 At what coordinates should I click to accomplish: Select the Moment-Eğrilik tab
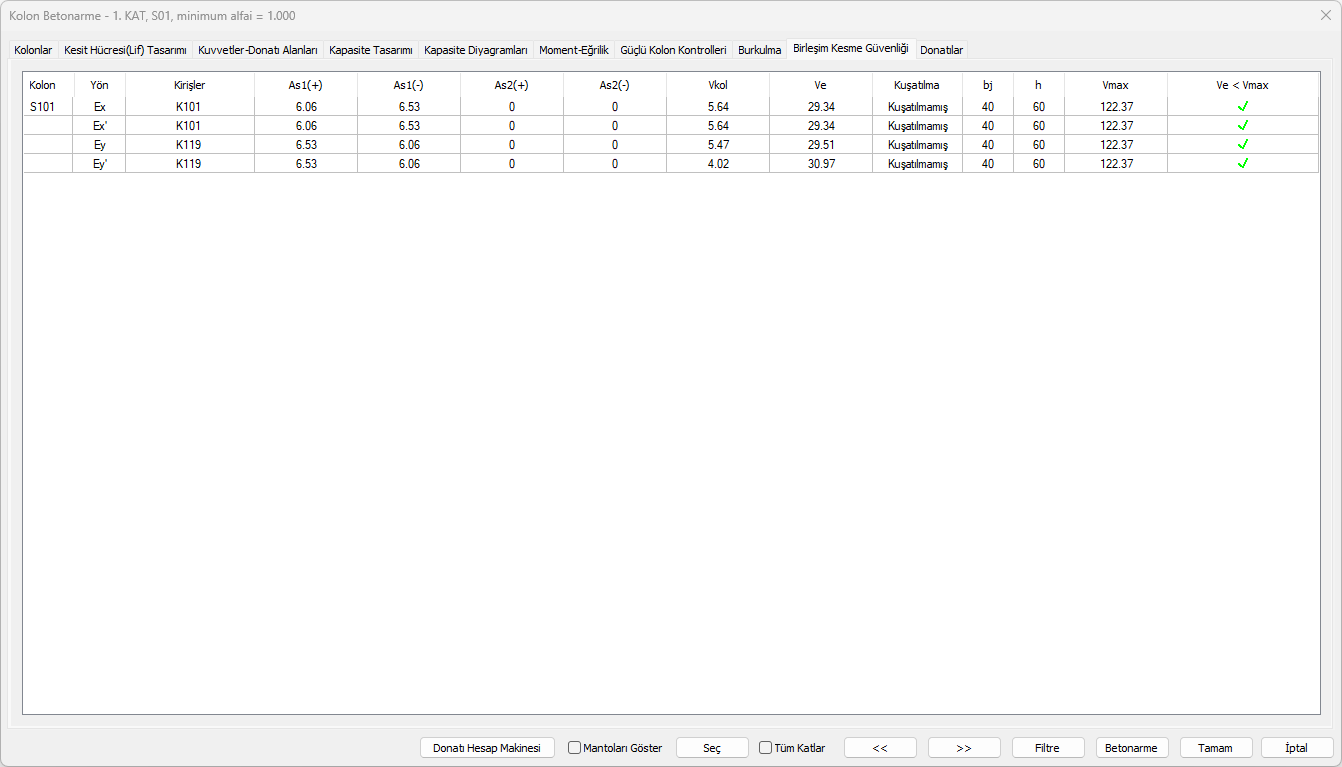573,50
